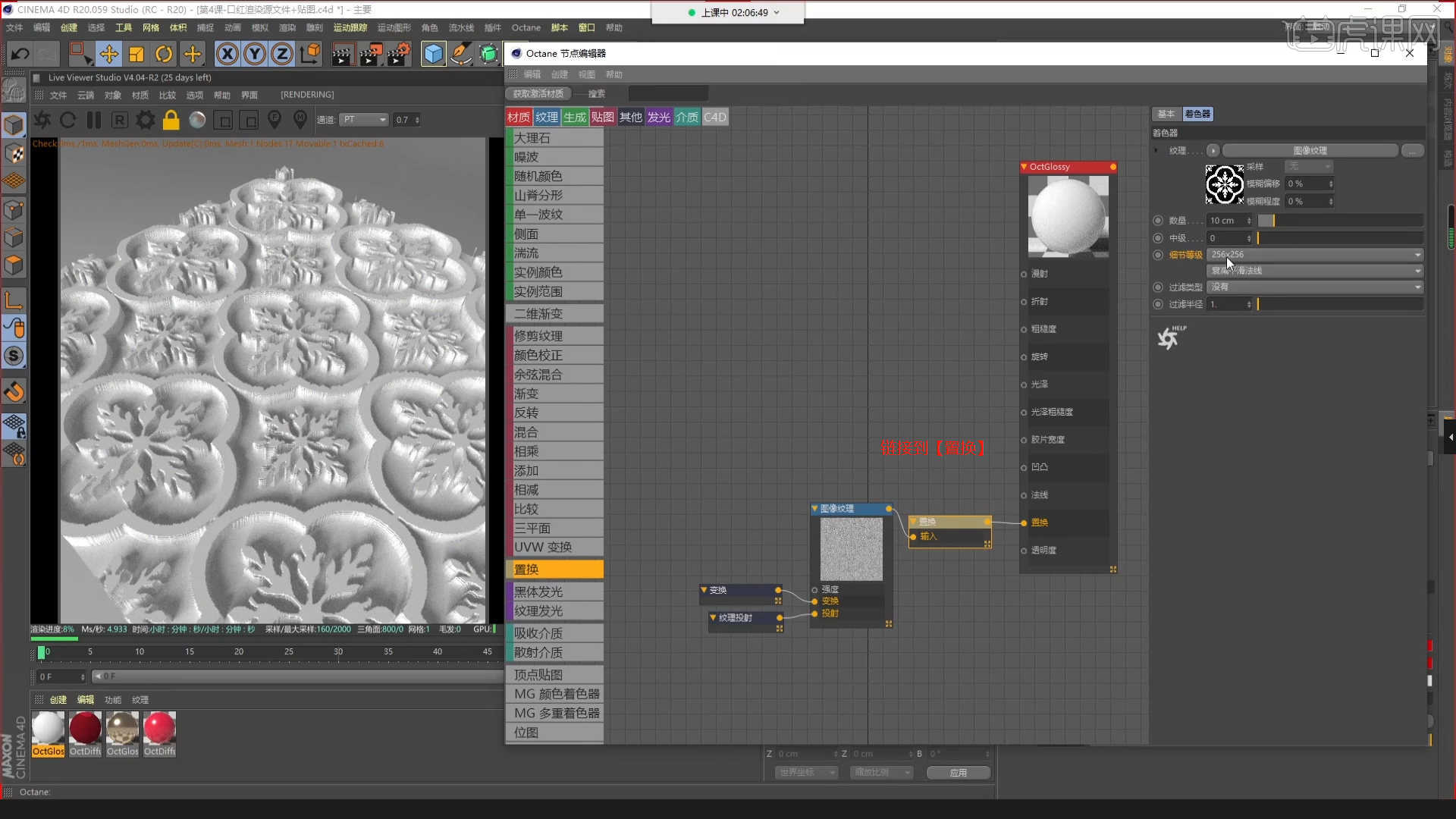Open Octane settings gear icon
The width and height of the screenshot is (1456, 819).
coord(145,120)
